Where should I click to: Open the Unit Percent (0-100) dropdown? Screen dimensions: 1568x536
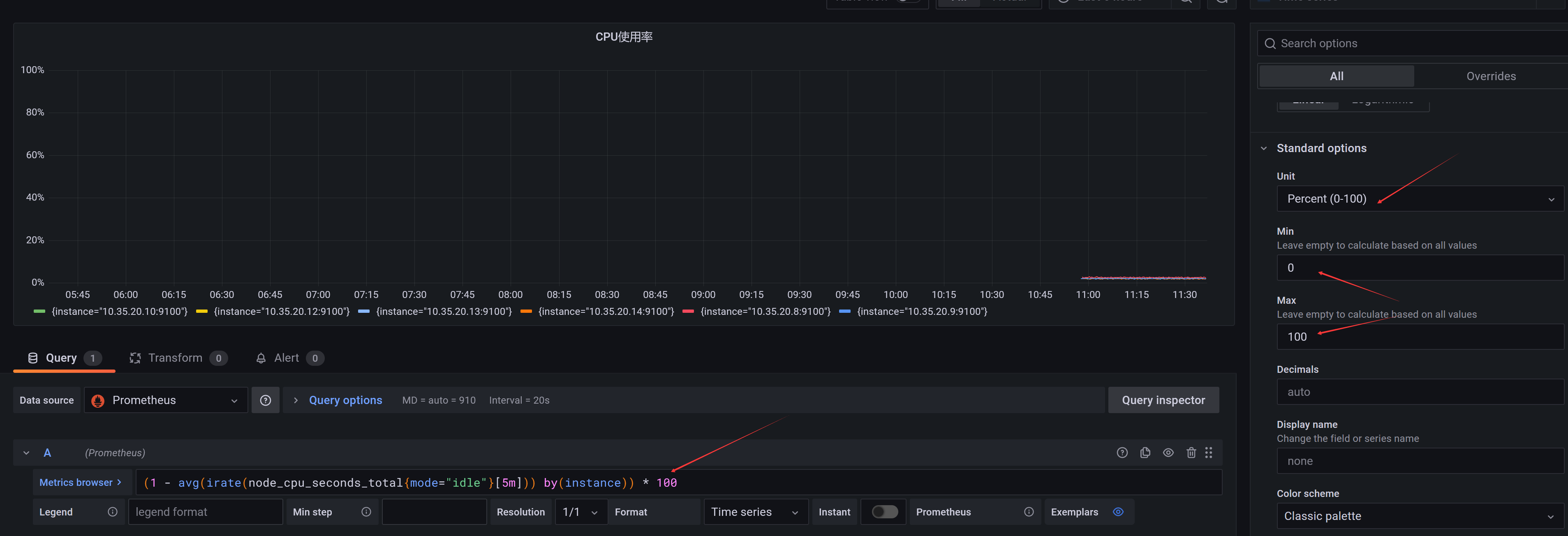1420,199
